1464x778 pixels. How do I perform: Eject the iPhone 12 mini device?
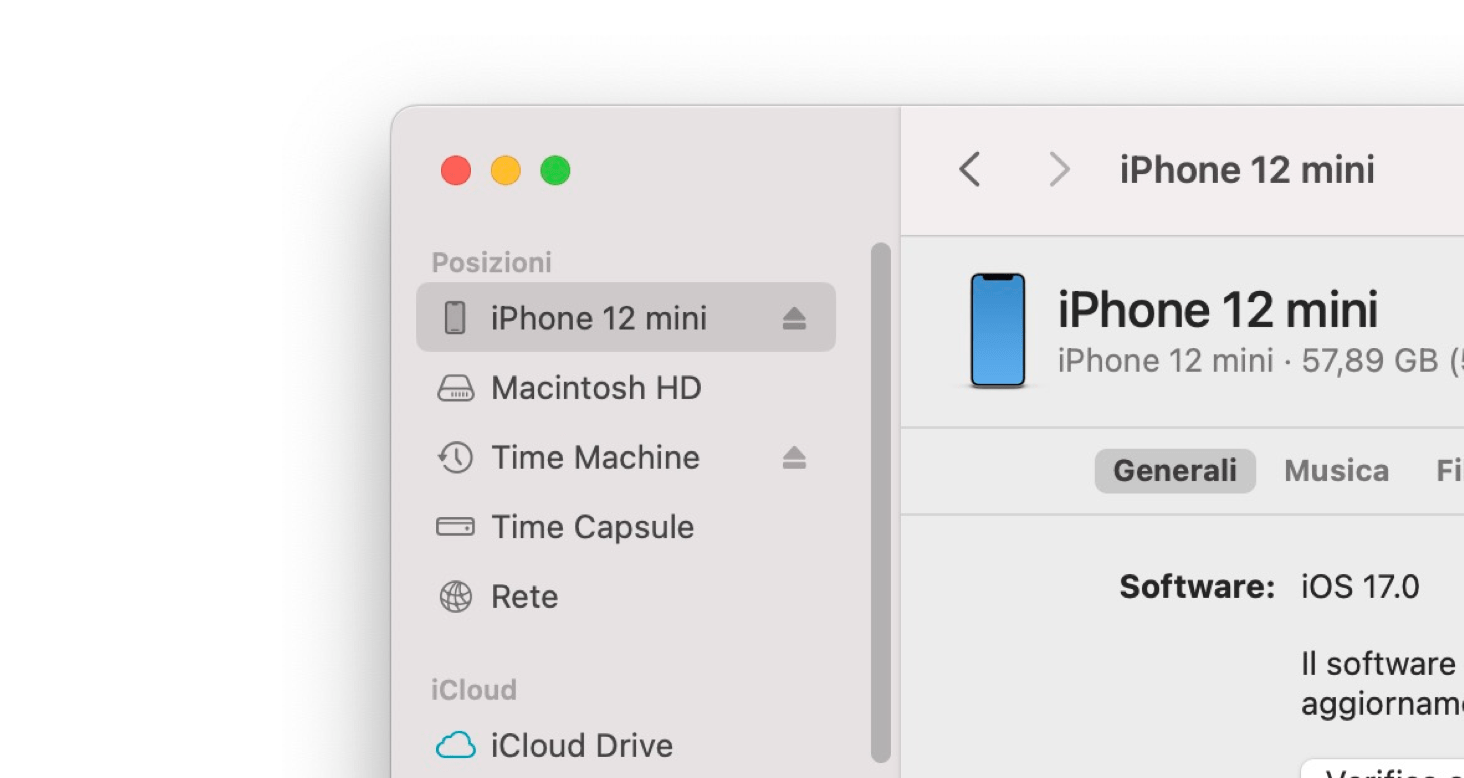[x=794, y=318]
